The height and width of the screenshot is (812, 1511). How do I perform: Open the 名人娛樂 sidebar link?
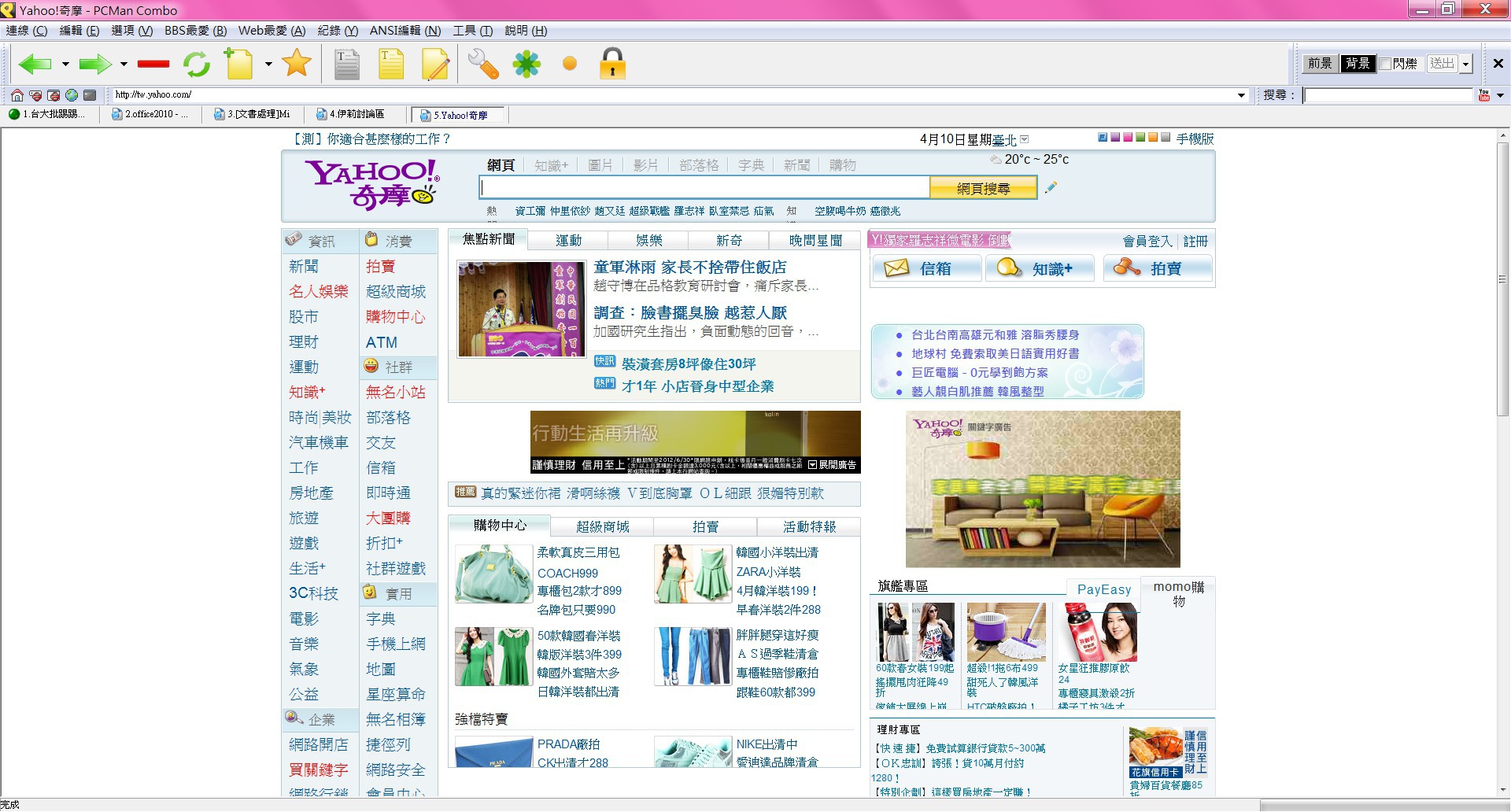318,291
